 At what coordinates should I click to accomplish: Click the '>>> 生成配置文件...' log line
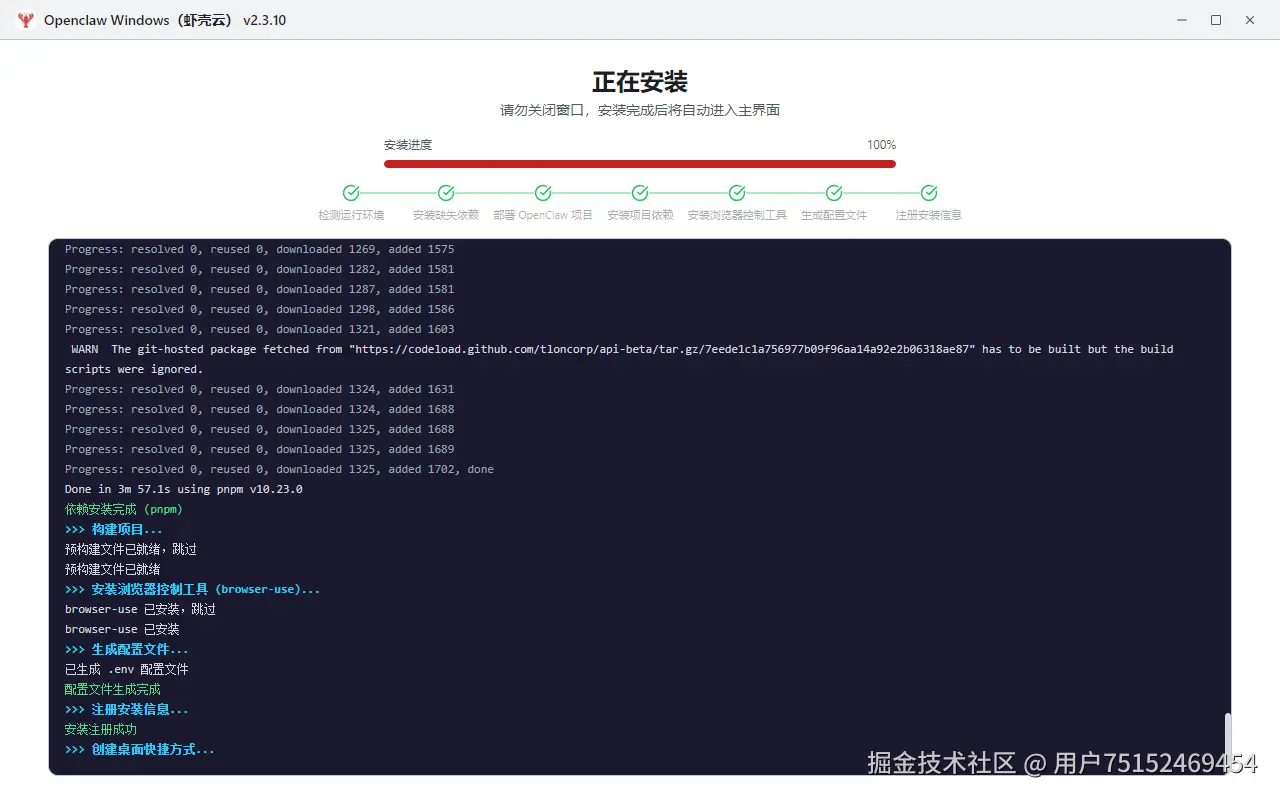pos(127,649)
